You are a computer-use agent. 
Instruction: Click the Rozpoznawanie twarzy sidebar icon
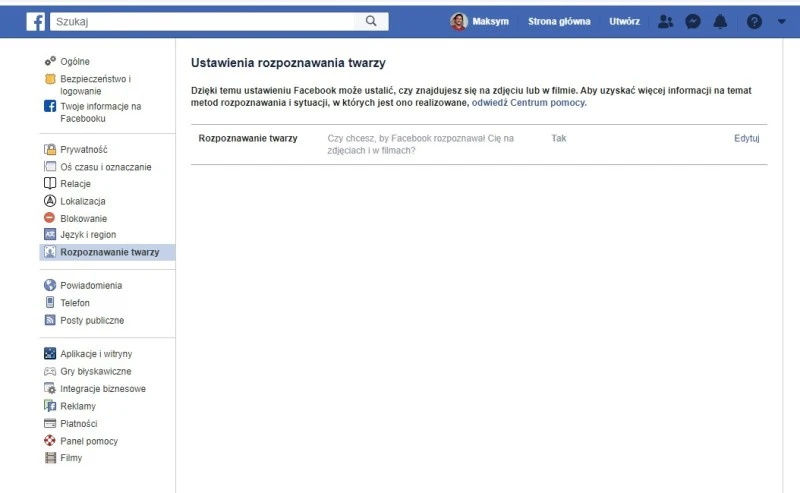pos(50,252)
